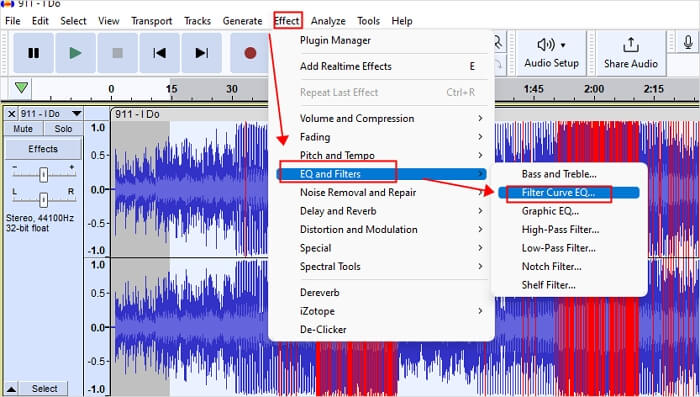Click the Pause button
This screenshot has width=700, height=397.
point(33,53)
